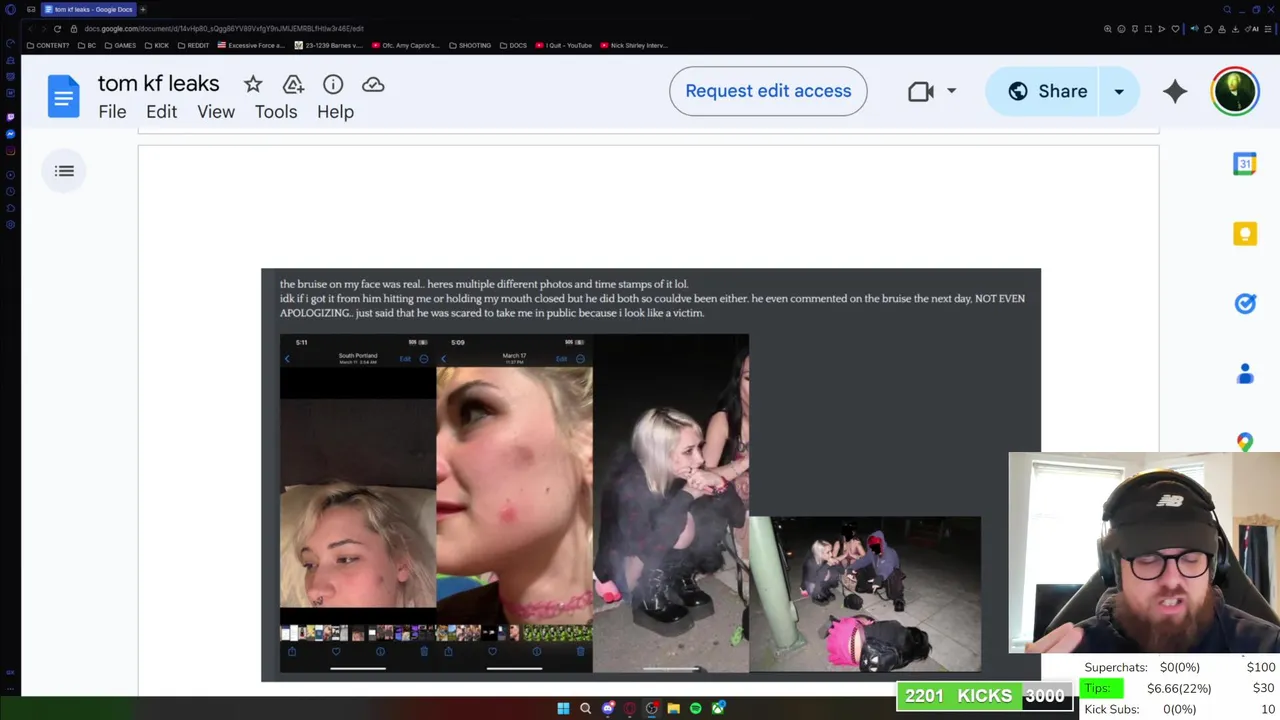Start a Google Meet call icon
Image resolution: width=1280 pixels, height=720 pixels.
pyautogui.click(x=921, y=91)
